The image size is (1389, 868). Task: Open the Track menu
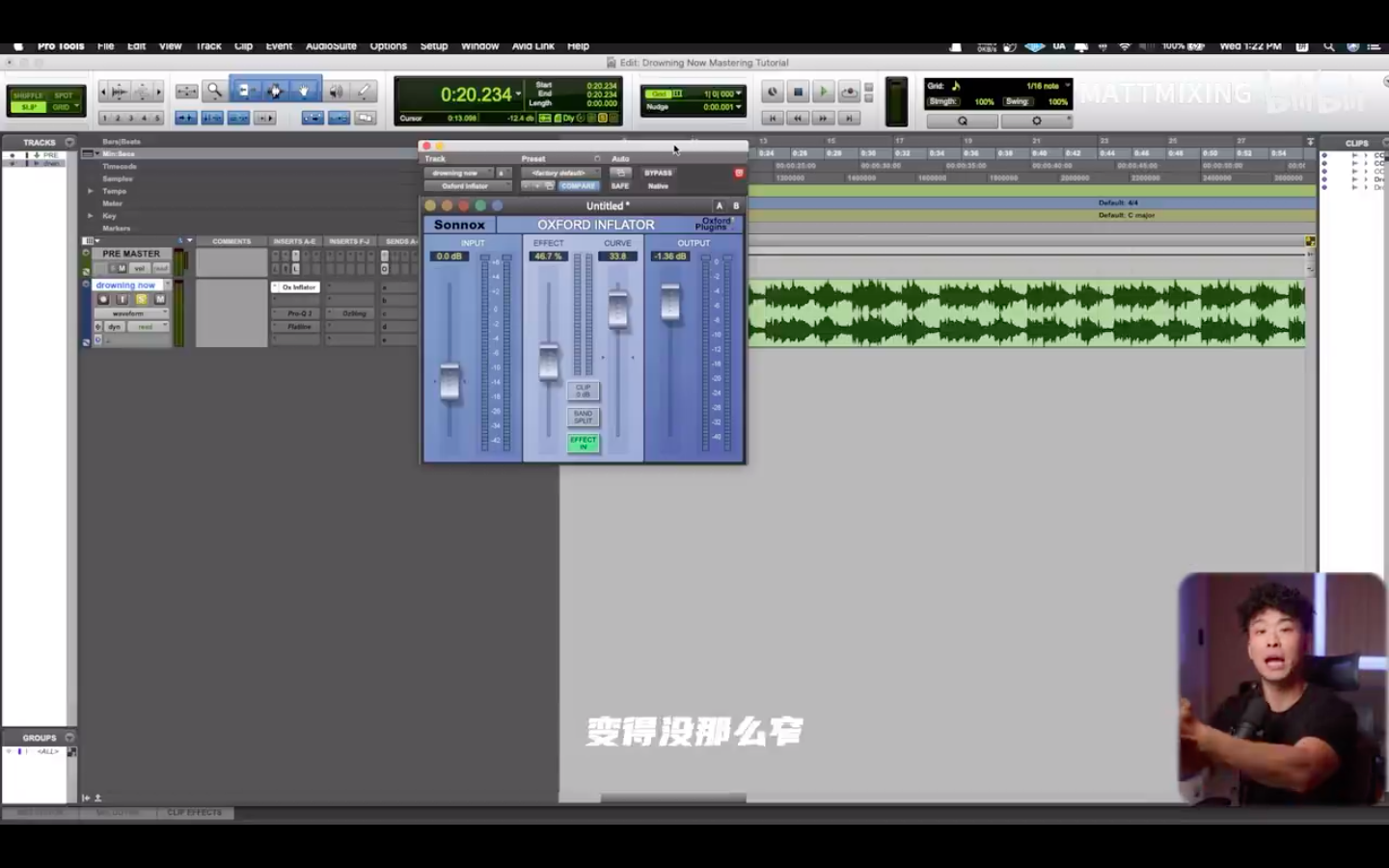[x=208, y=45]
